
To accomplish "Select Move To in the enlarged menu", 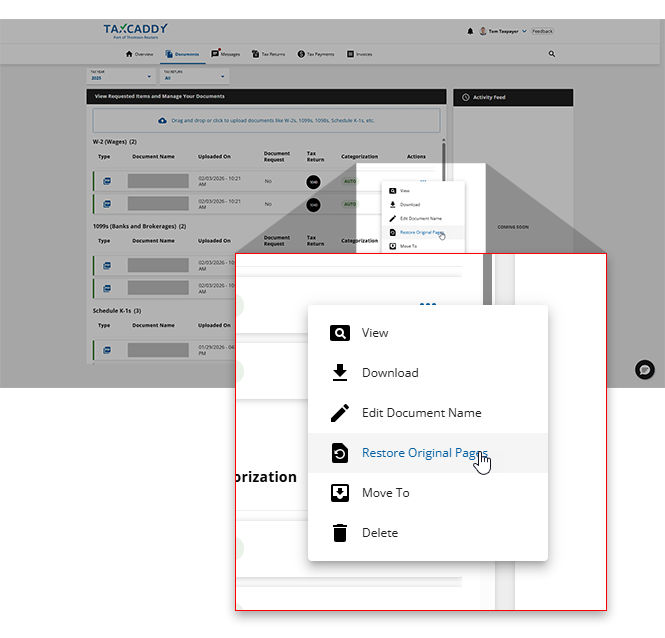I will [428, 493].
